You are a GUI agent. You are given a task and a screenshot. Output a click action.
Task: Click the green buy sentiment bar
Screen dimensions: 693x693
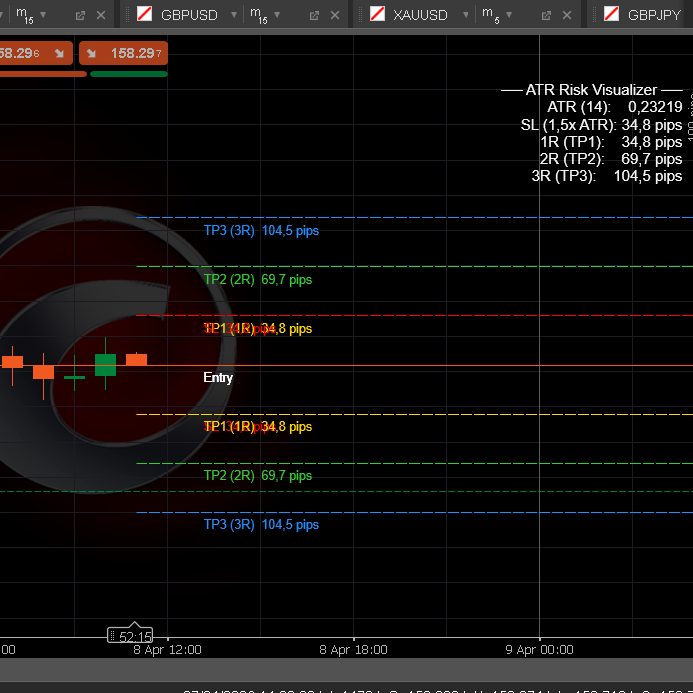[x=128, y=73]
